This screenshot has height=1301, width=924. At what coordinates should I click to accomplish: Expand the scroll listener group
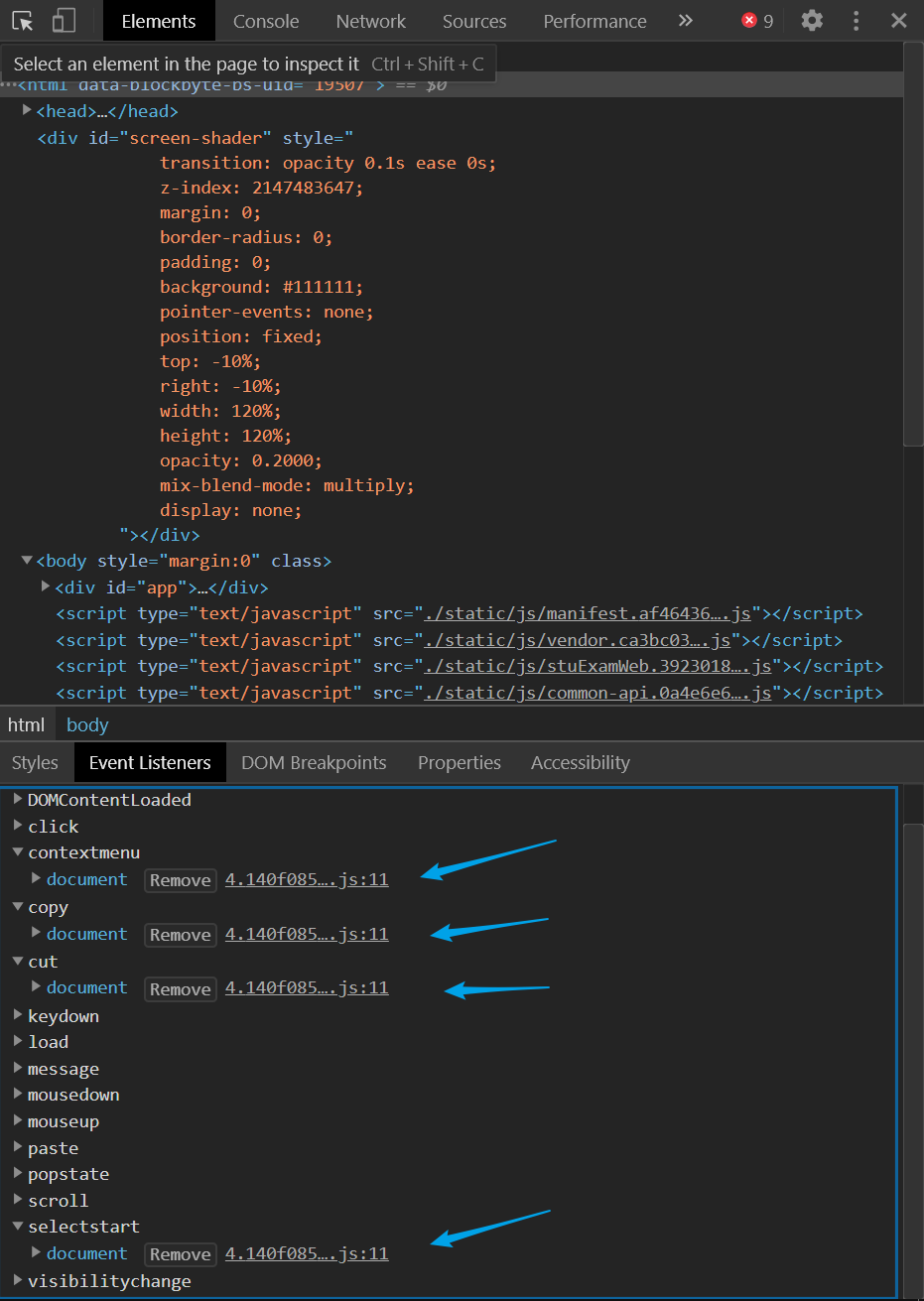click(18, 1200)
